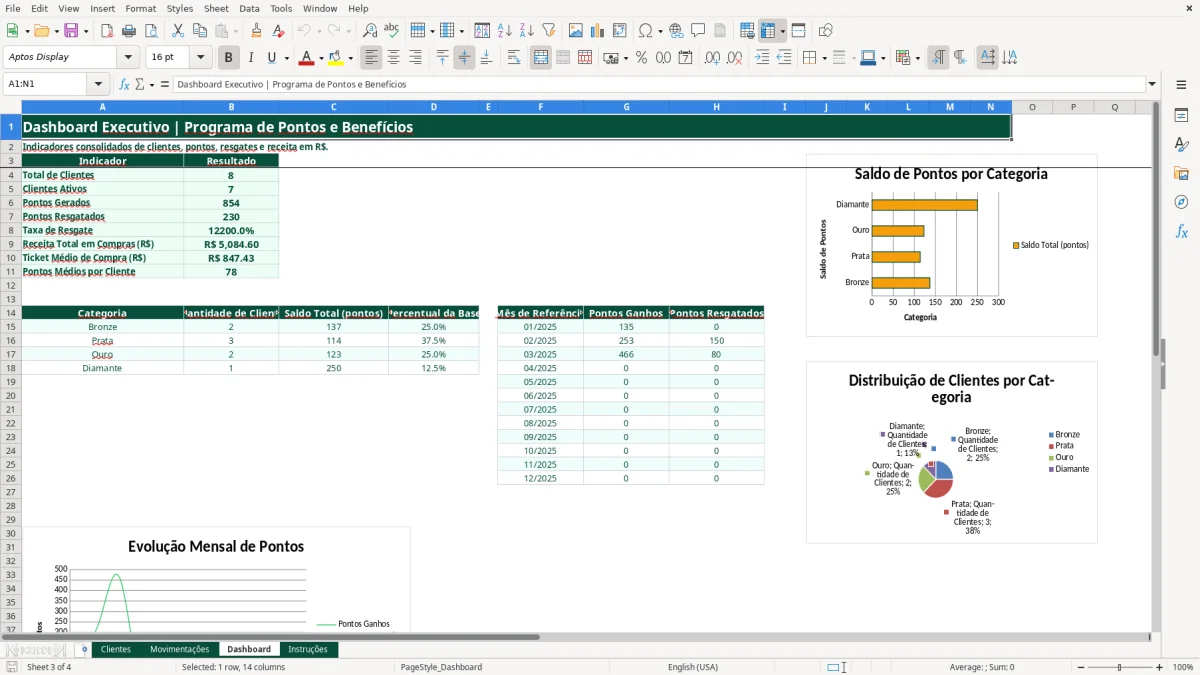
Task: Clear direct formatting icon
Action: 279,31
